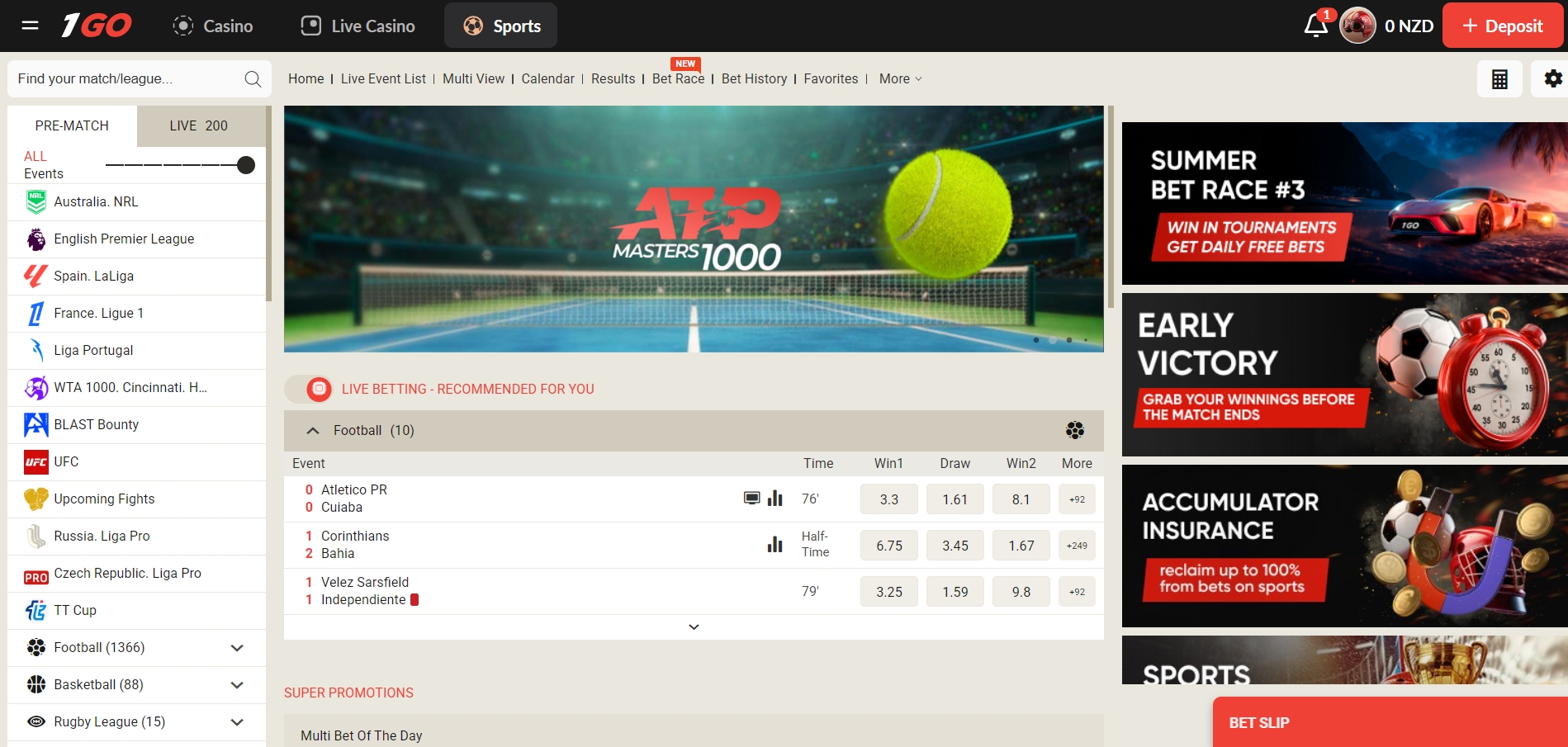Open the user profile avatar
1568x747 pixels.
tap(1357, 26)
